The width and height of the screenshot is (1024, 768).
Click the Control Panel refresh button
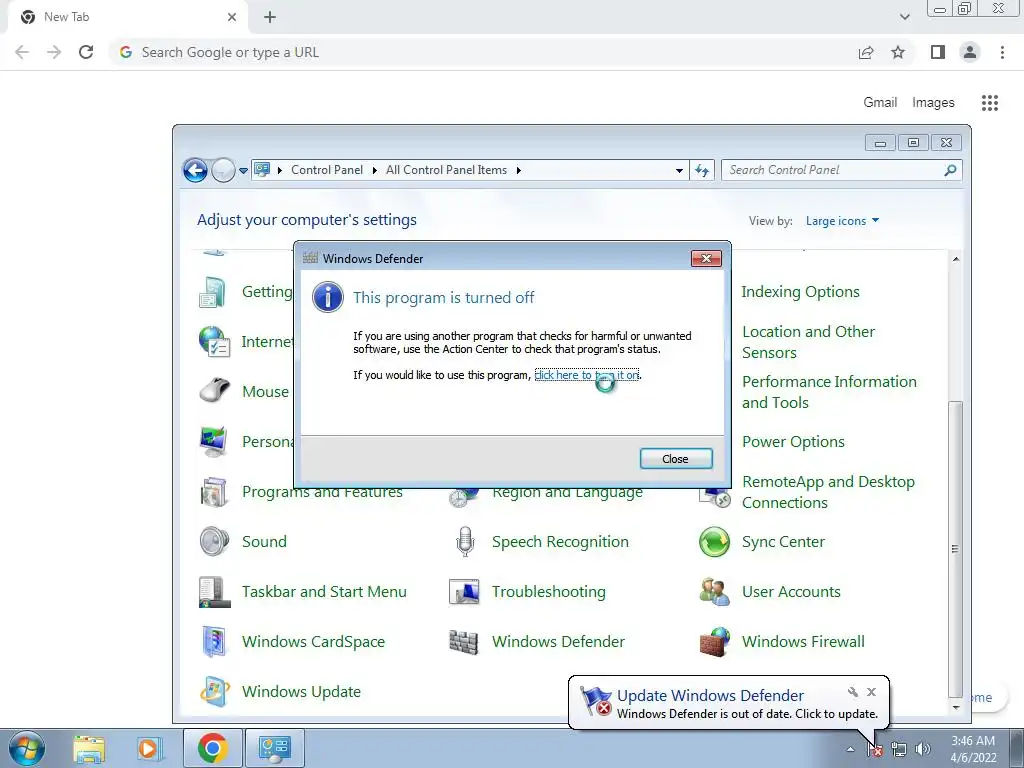click(702, 170)
